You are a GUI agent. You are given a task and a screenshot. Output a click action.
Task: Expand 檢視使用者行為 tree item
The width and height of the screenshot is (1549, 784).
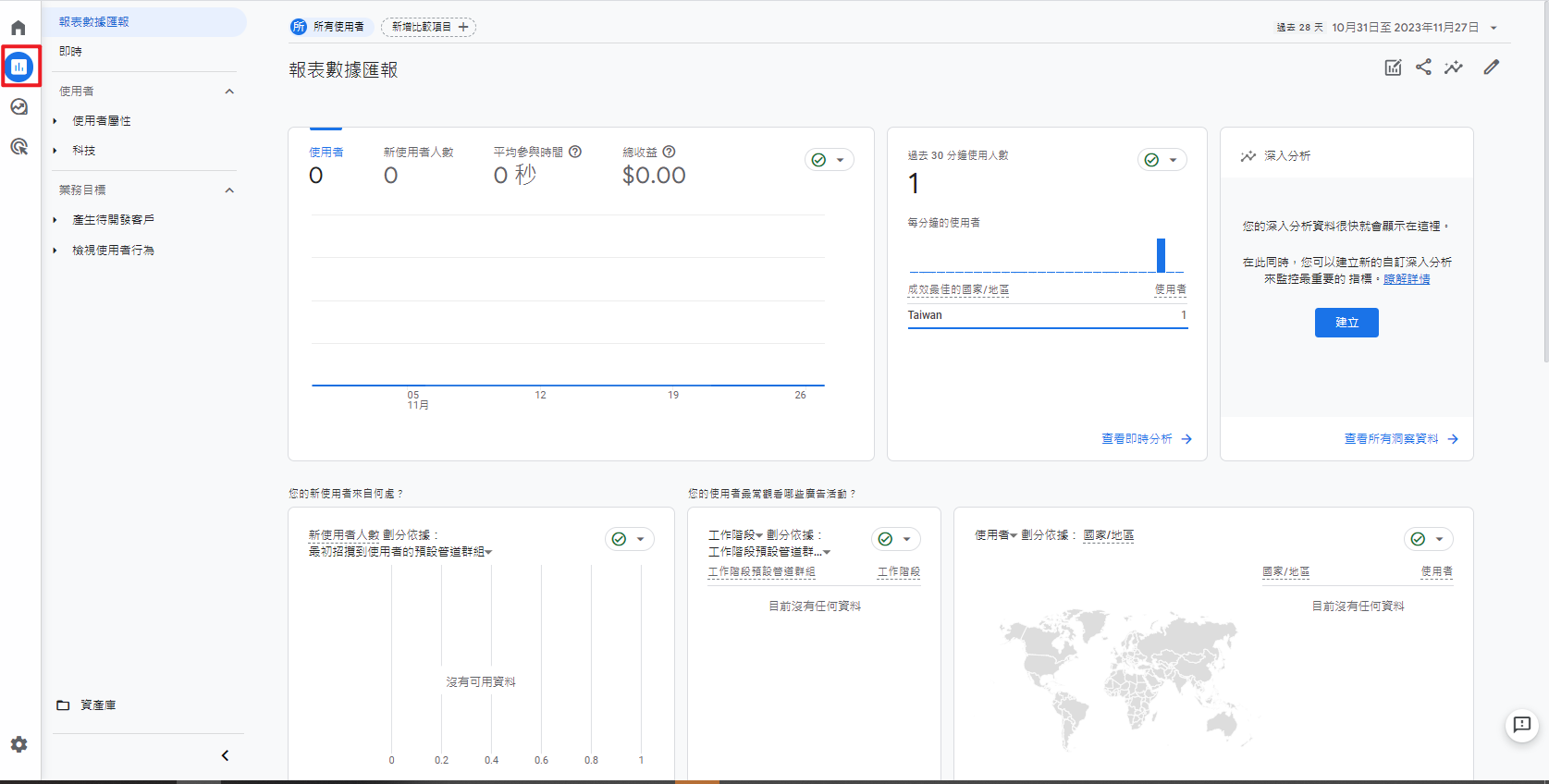click(55, 251)
